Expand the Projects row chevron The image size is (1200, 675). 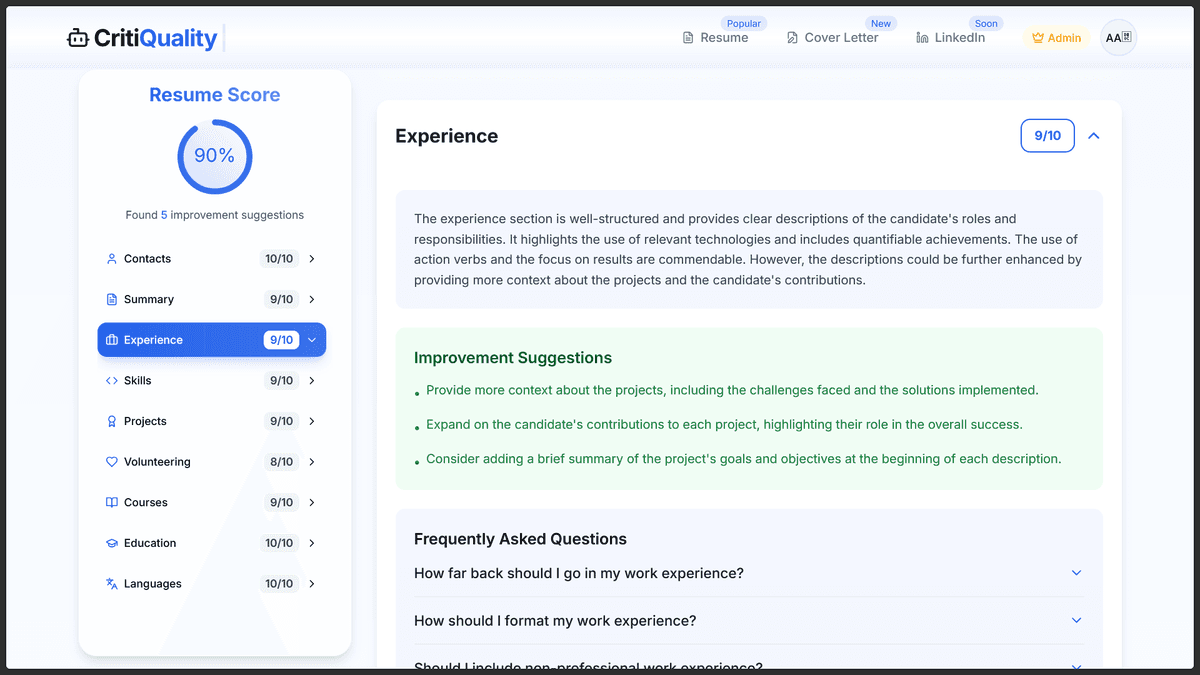click(x=312, y=421)
